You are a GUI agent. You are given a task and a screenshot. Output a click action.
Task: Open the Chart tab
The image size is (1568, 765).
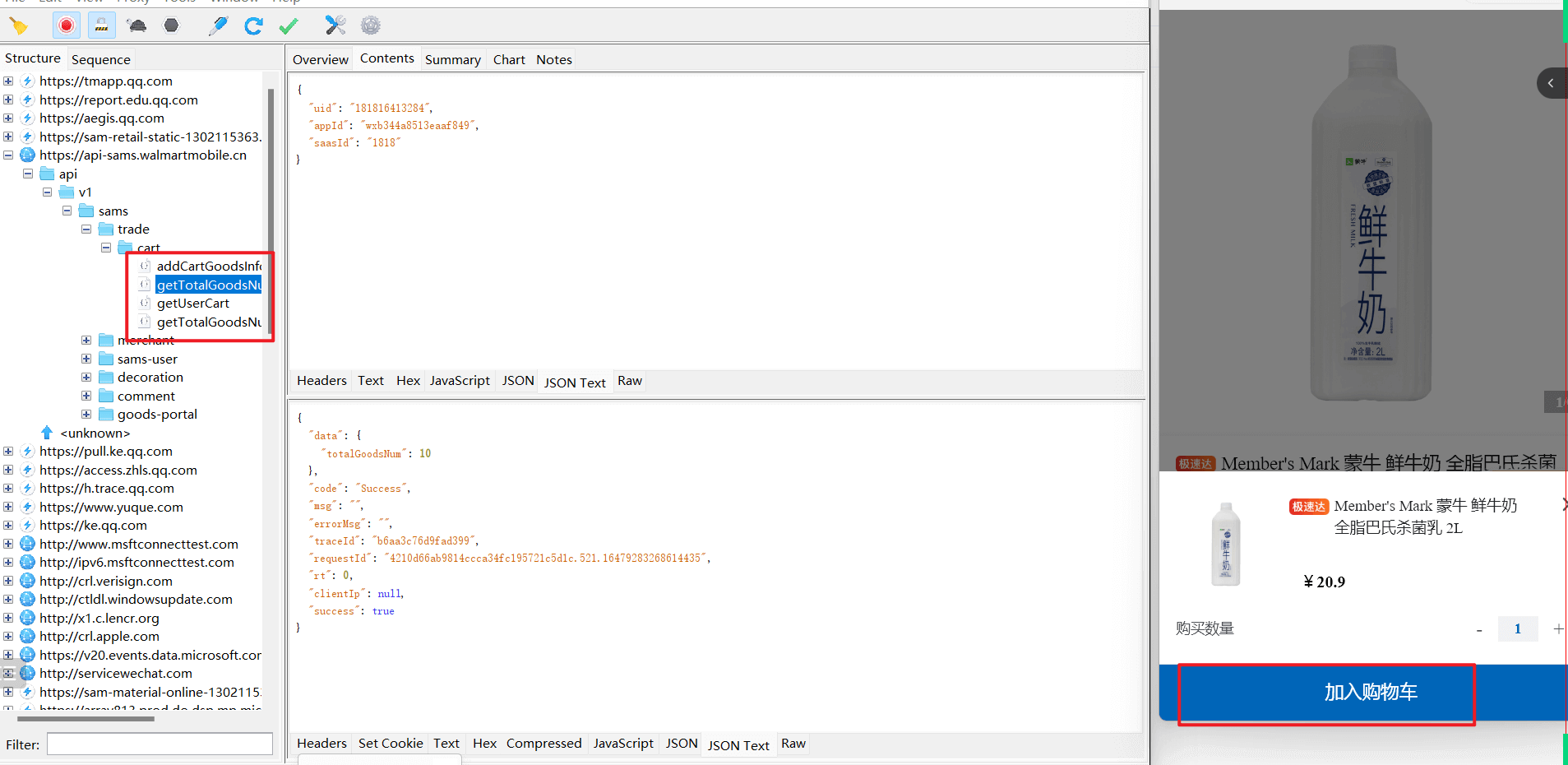[509, 59]
